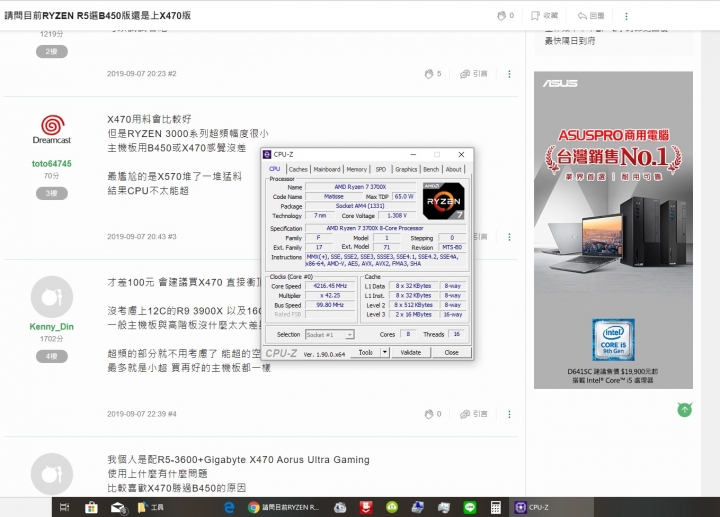Click the post #2 timestamp 2019-09-07 20:23
Screen dimensions: 720x517
click(x=136, y=74)
